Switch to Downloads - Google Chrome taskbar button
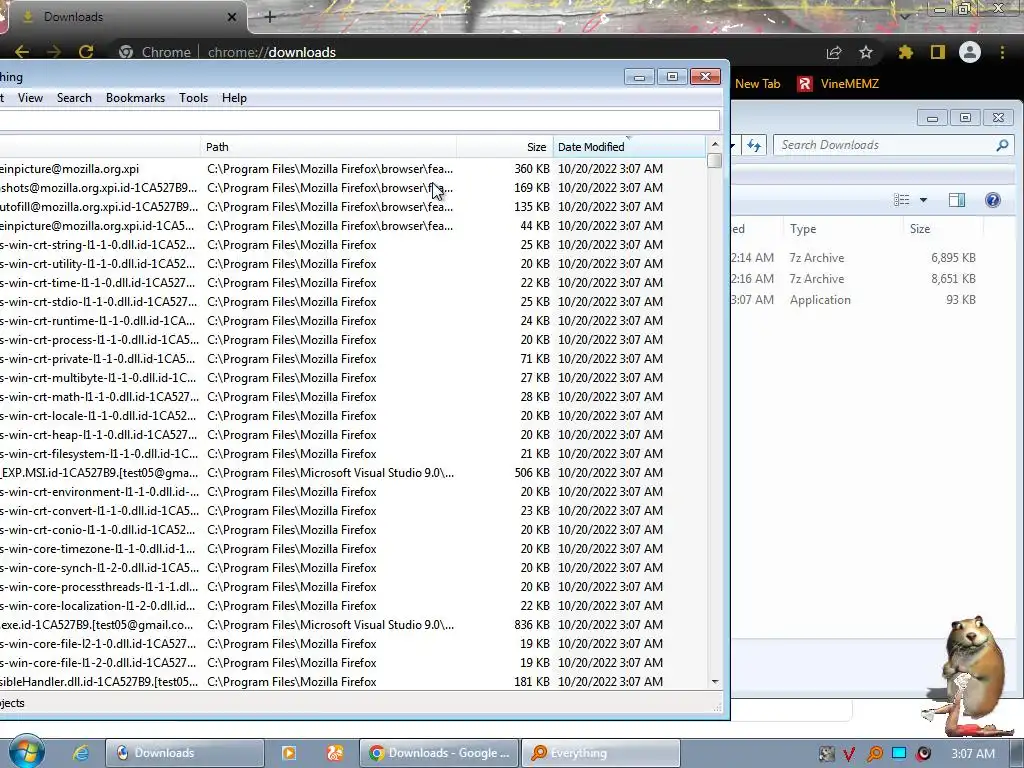Screen dimensions: 1024x768 pos(439,753)
